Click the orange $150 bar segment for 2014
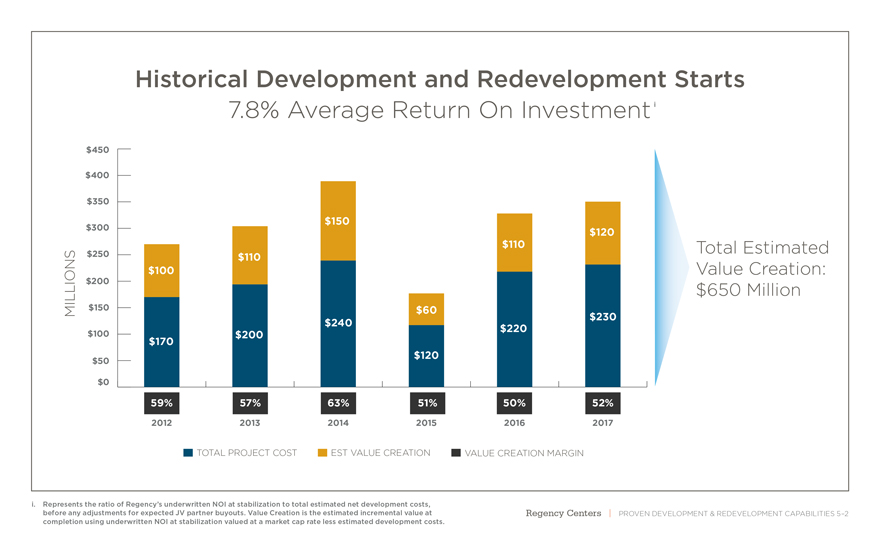This screenshot has width=880, height=534. (338, 220)
